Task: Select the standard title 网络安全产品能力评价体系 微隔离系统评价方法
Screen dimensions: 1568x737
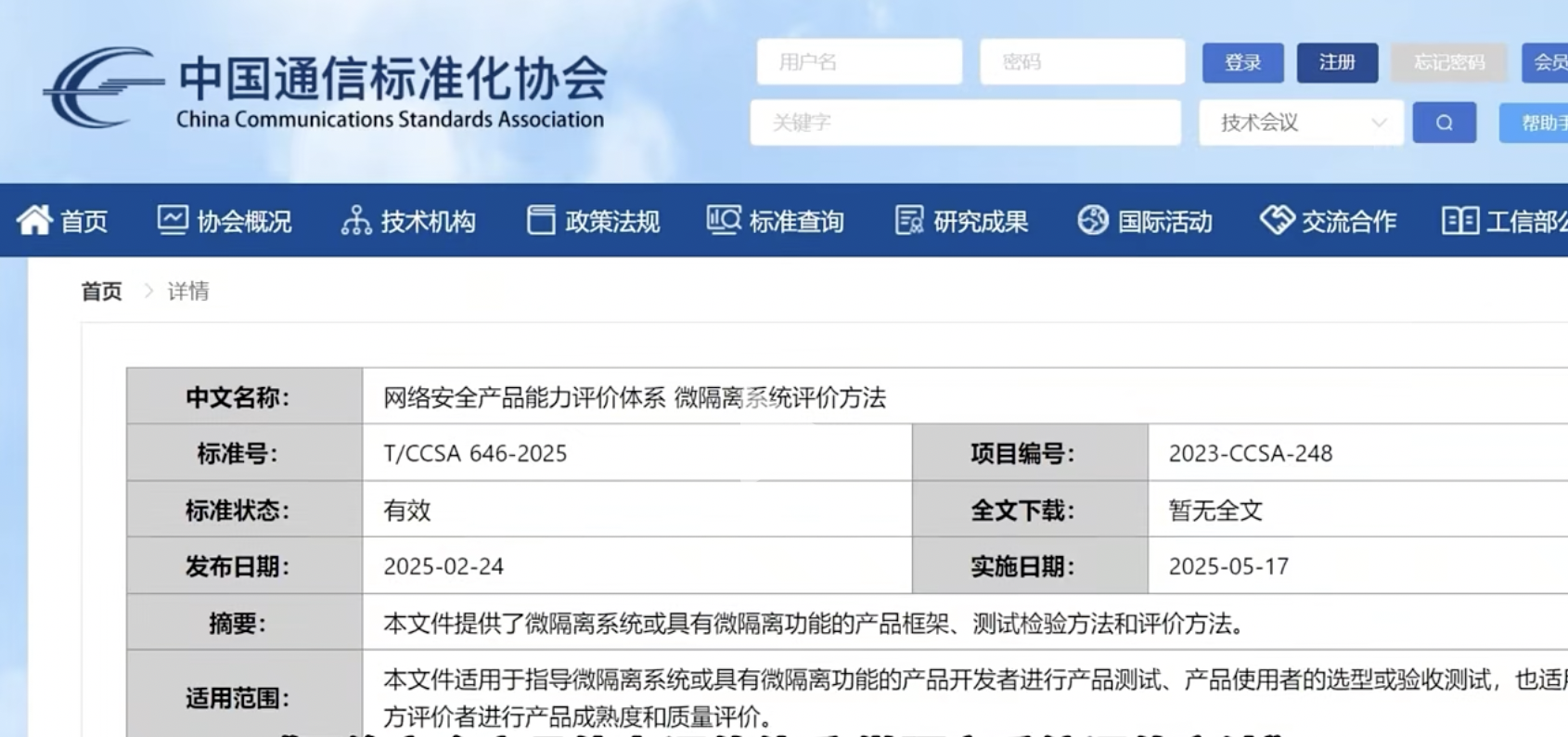Action: [x=635, y=397]
